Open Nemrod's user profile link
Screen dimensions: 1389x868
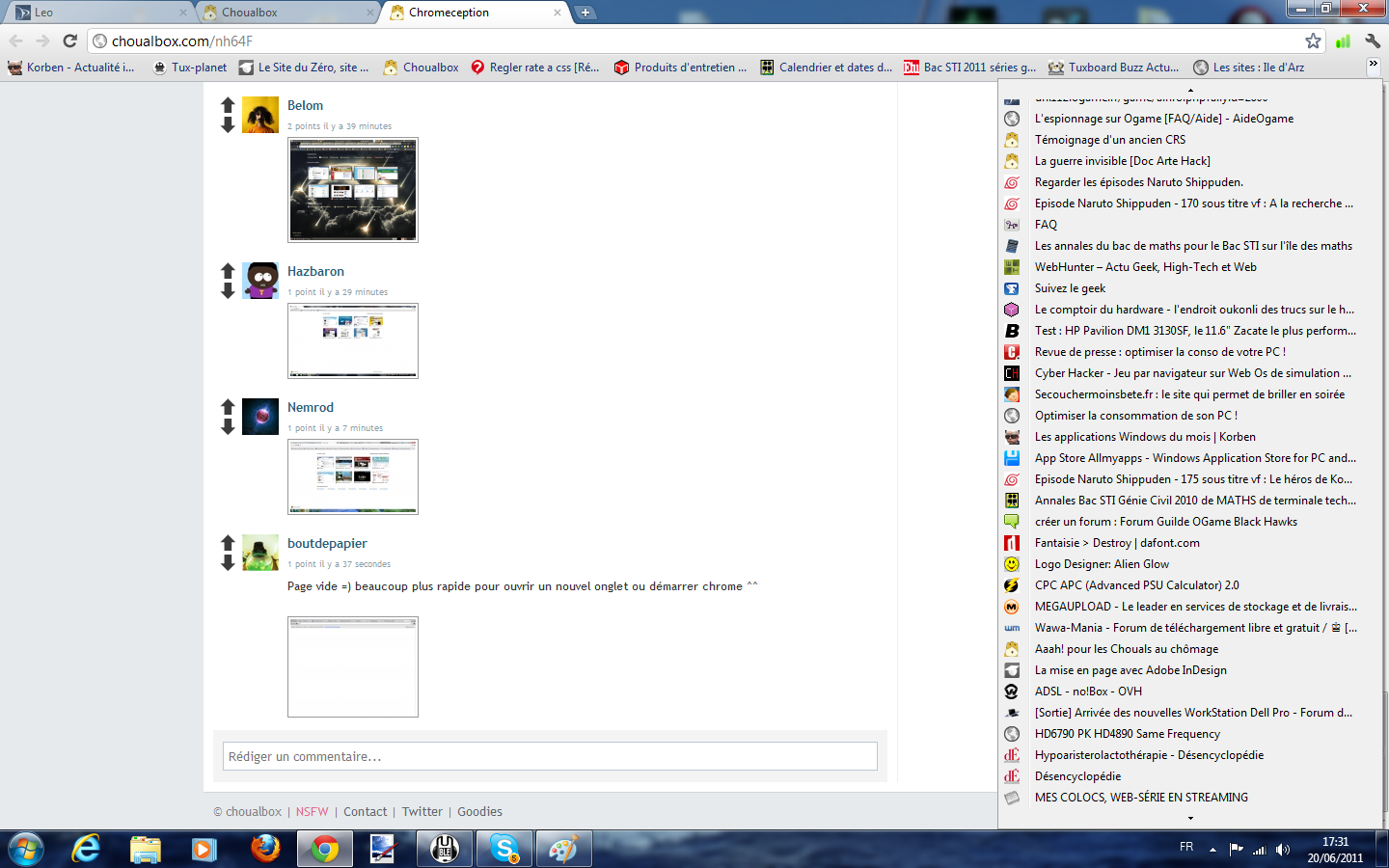pos(310,407)
